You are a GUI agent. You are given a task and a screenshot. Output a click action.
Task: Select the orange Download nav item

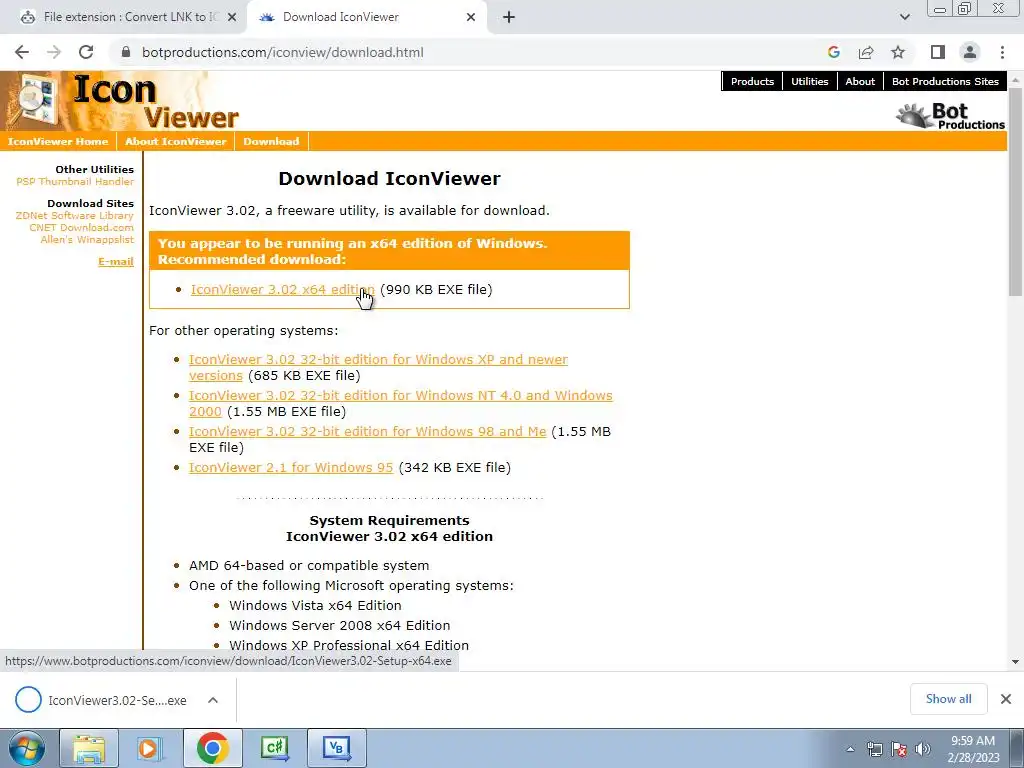(271, 141)
